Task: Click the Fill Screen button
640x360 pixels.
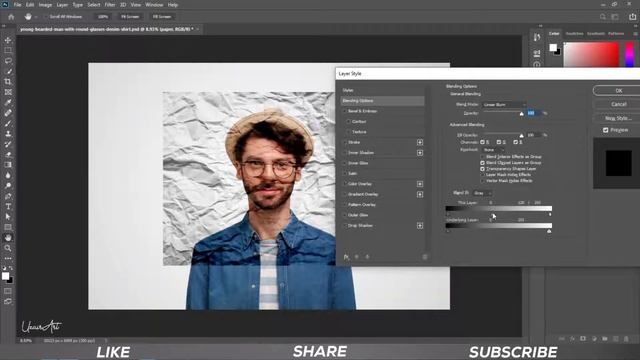Action: pos(162,17)
